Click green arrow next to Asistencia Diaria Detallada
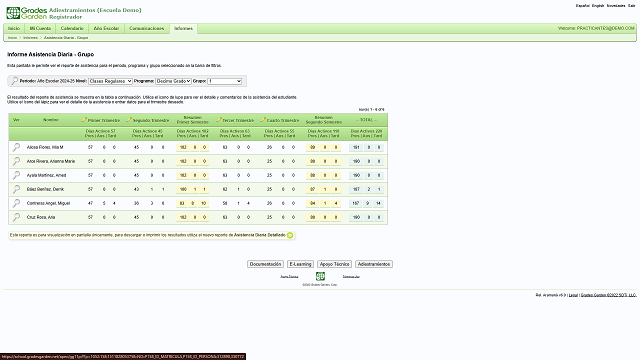Image resolution: width=640 pixels, height=360 pixels. pos(290,235)
